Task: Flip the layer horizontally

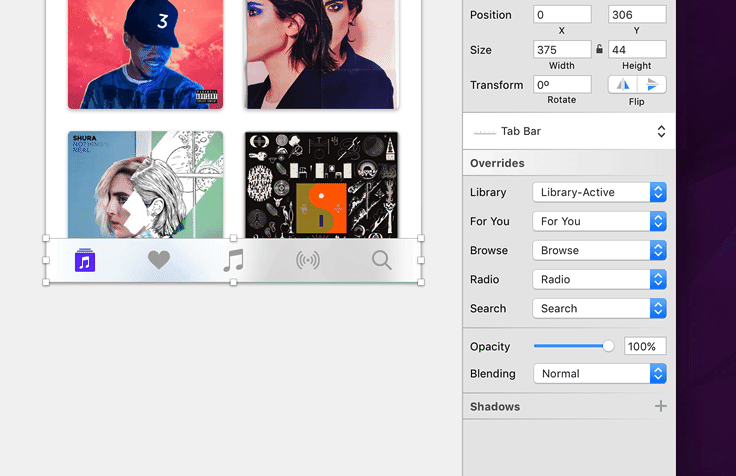Action: pos(623,84)
